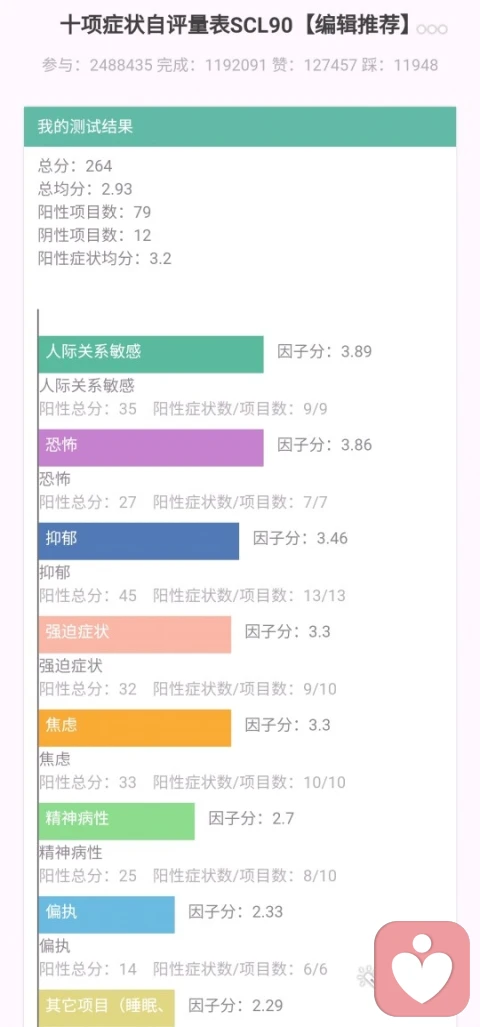The image size is (480, 1027).
Task: Select the light green 精神病性 bar
Action: point(116,821)
